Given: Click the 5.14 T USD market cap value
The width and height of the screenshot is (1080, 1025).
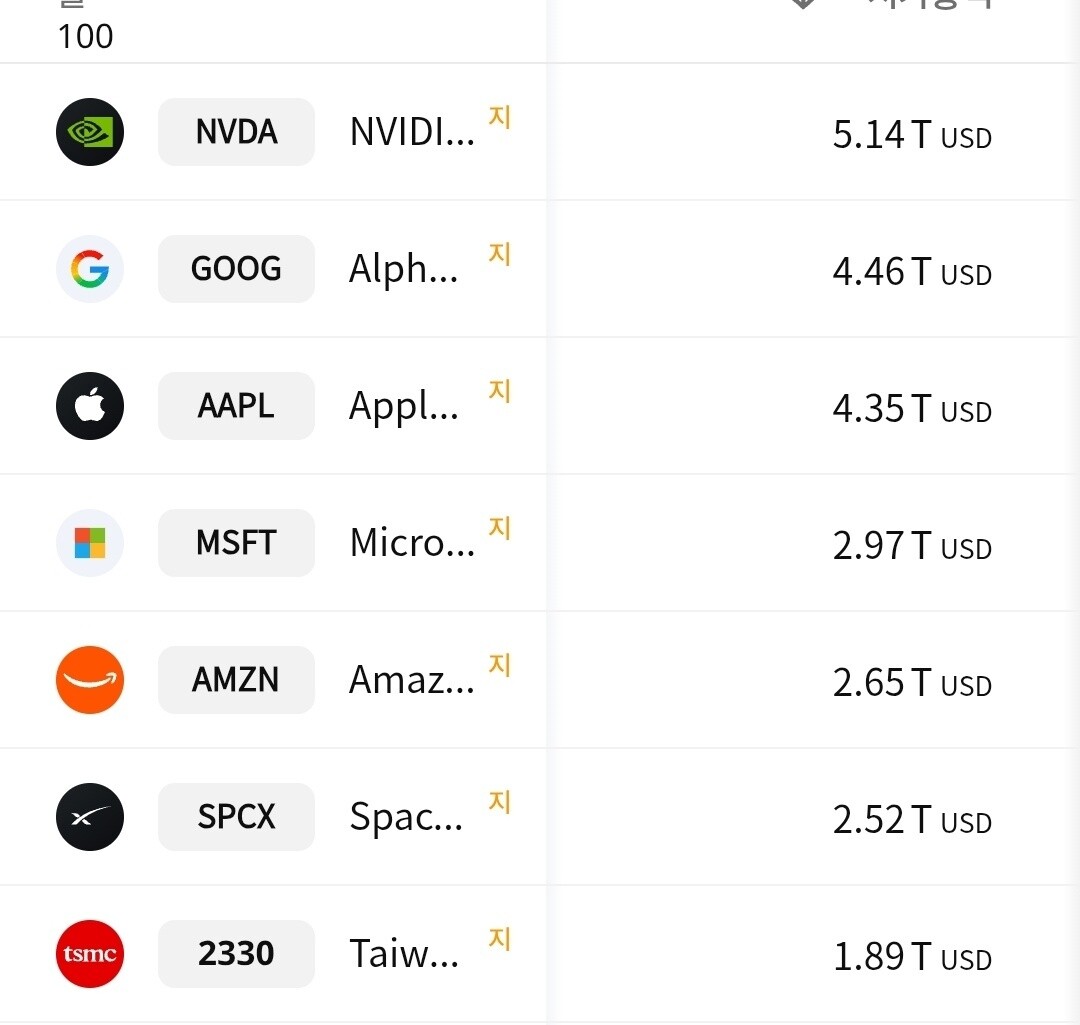Looking at the screenshot, I should click(912, 134).
